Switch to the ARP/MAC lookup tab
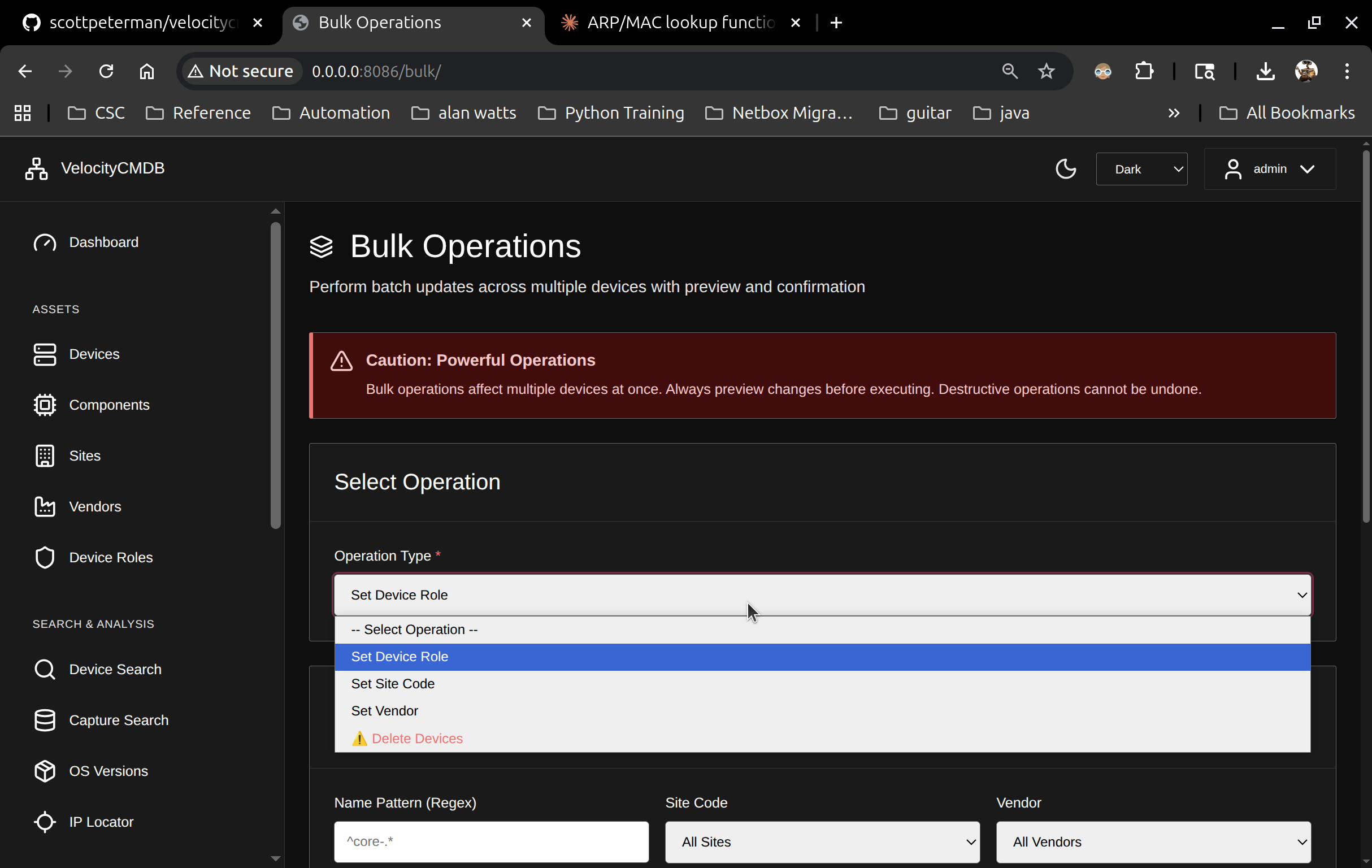 [x=680, y=23]
